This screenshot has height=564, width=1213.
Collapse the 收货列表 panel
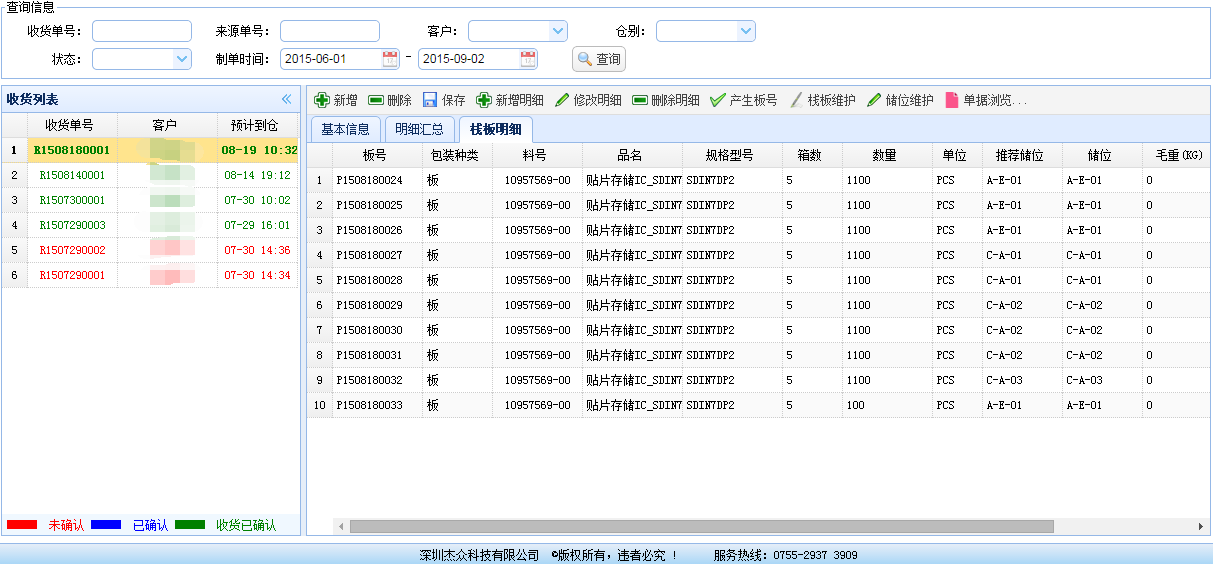286,99
